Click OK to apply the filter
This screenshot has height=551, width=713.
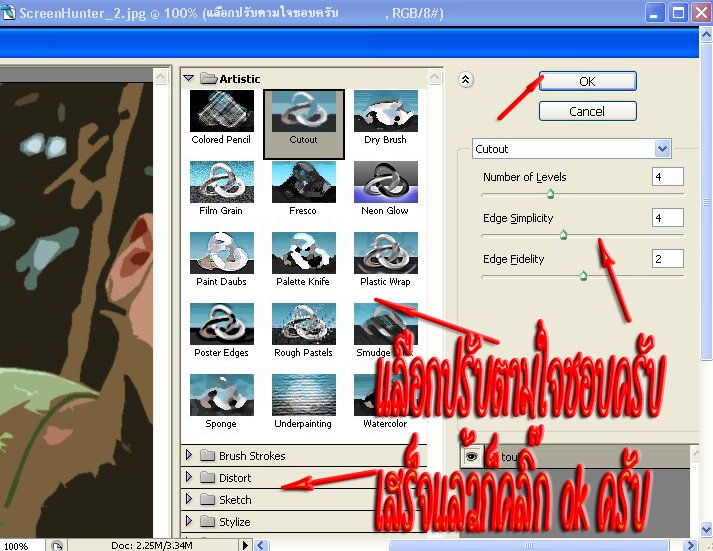587,81
